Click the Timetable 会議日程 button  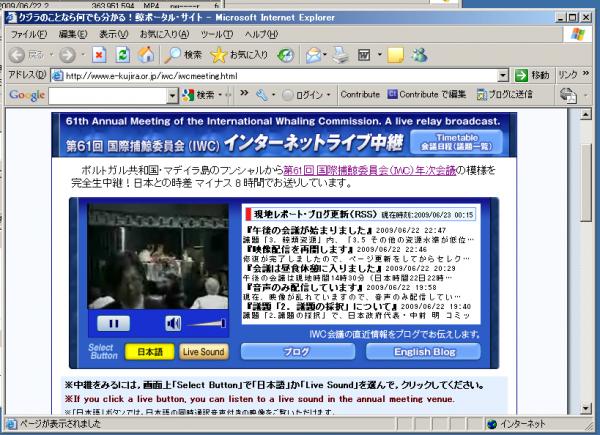point(456,142)
